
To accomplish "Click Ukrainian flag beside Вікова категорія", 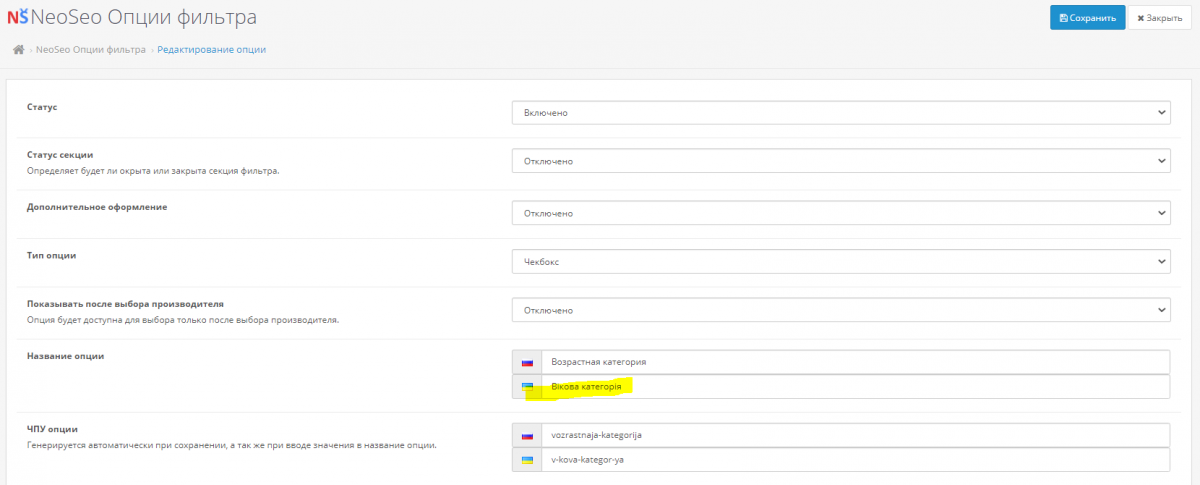I will coord(527,387).
